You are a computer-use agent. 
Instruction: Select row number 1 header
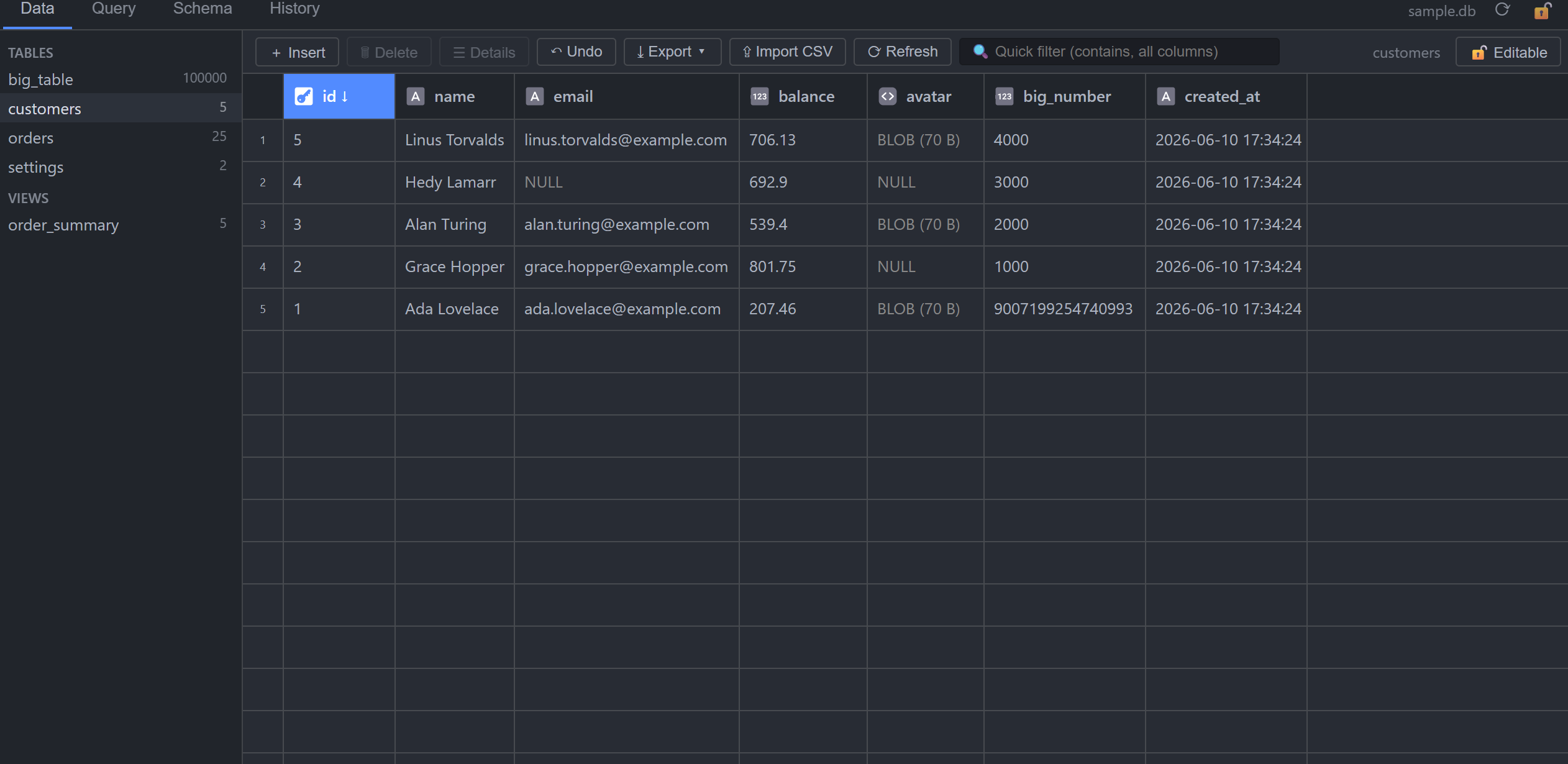coord(263,140)
